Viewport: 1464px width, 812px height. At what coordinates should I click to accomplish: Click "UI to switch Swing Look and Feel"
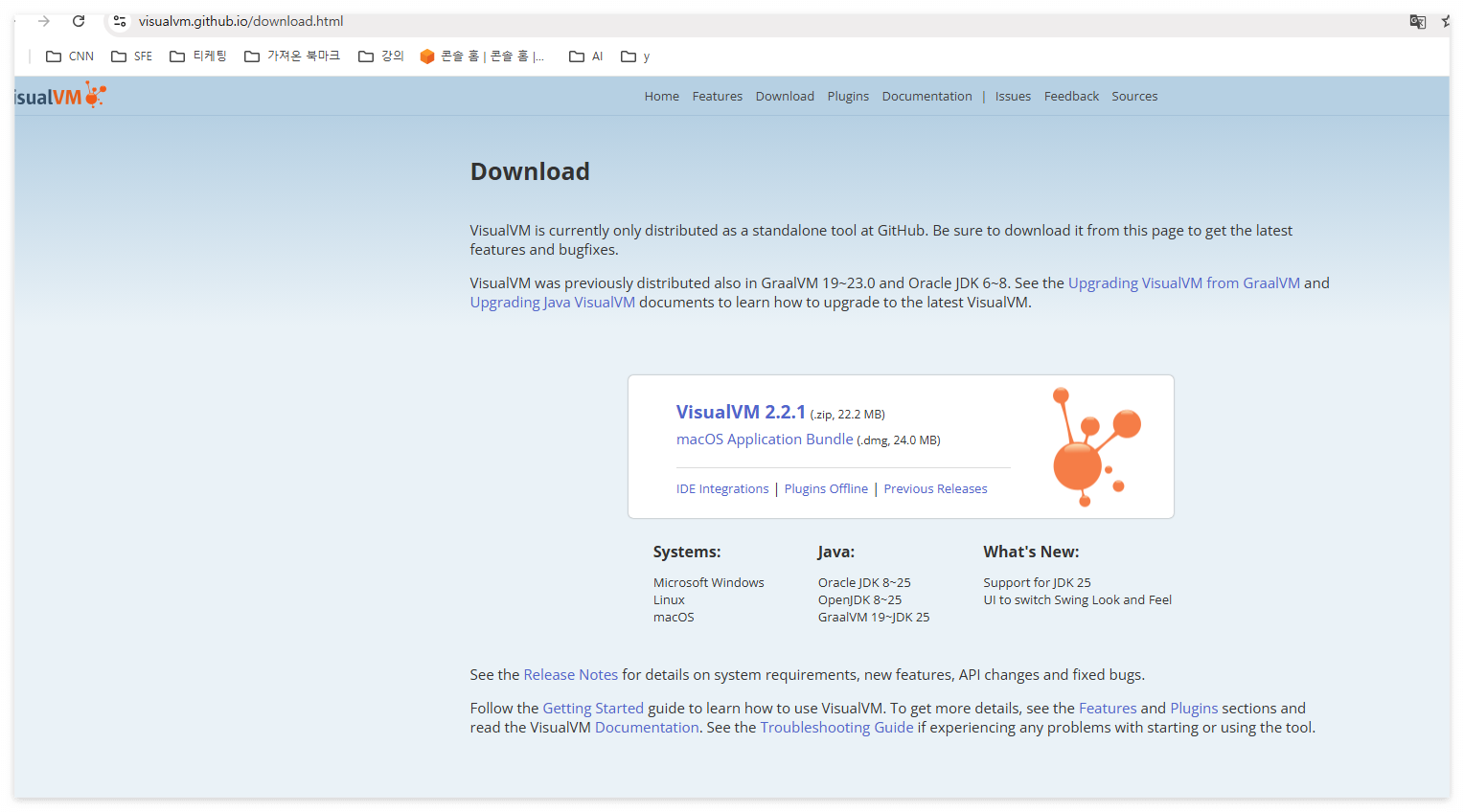tap(1078, 600)
